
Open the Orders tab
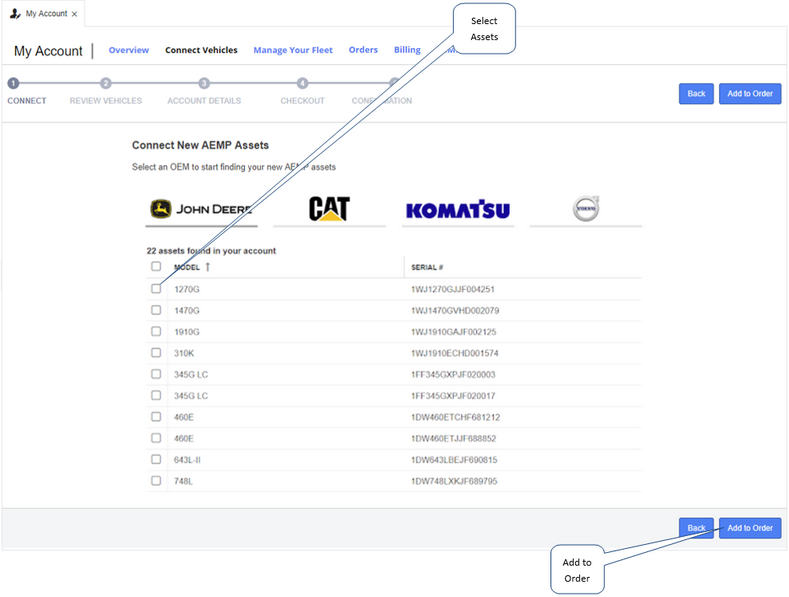(363, 50)
